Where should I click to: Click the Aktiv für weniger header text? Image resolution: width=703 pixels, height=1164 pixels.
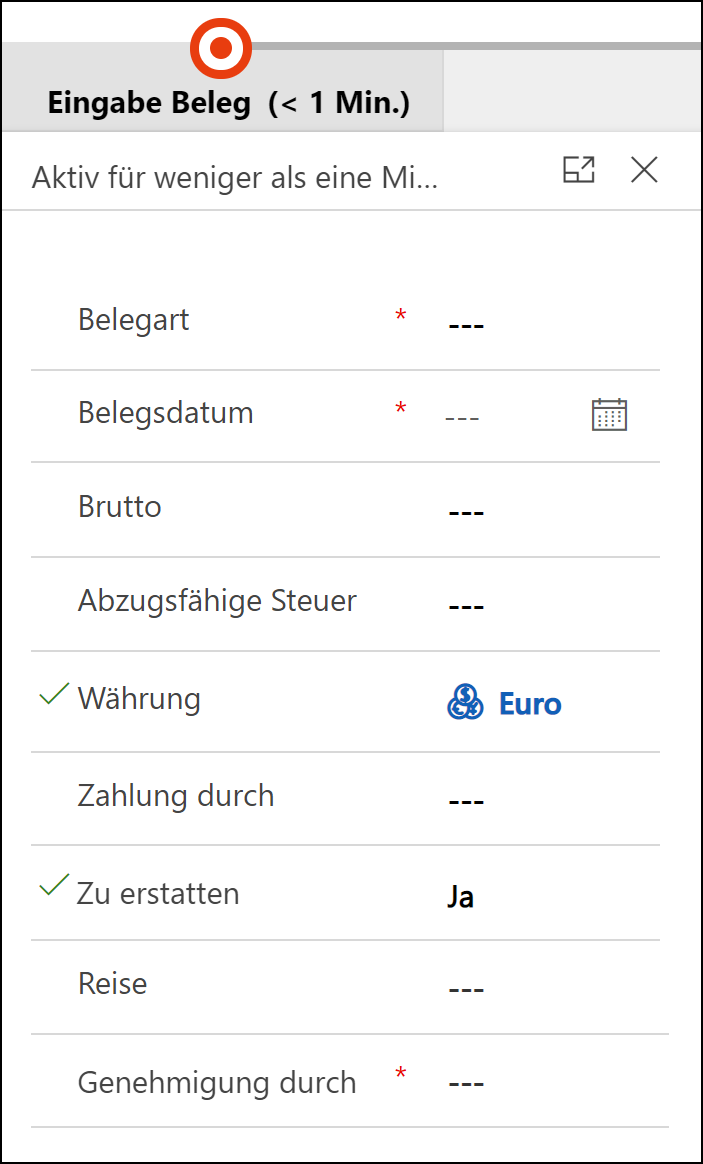point(235,178)
